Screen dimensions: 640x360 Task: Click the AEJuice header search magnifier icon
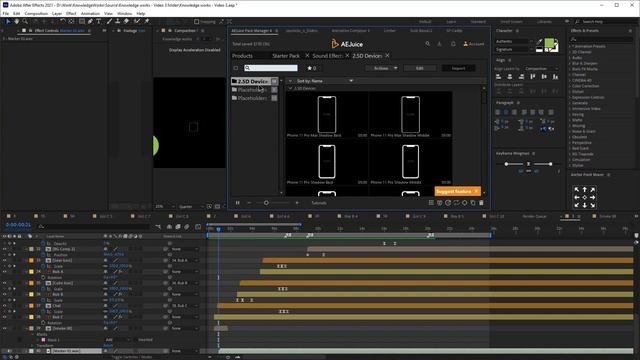tap(427, 44)
